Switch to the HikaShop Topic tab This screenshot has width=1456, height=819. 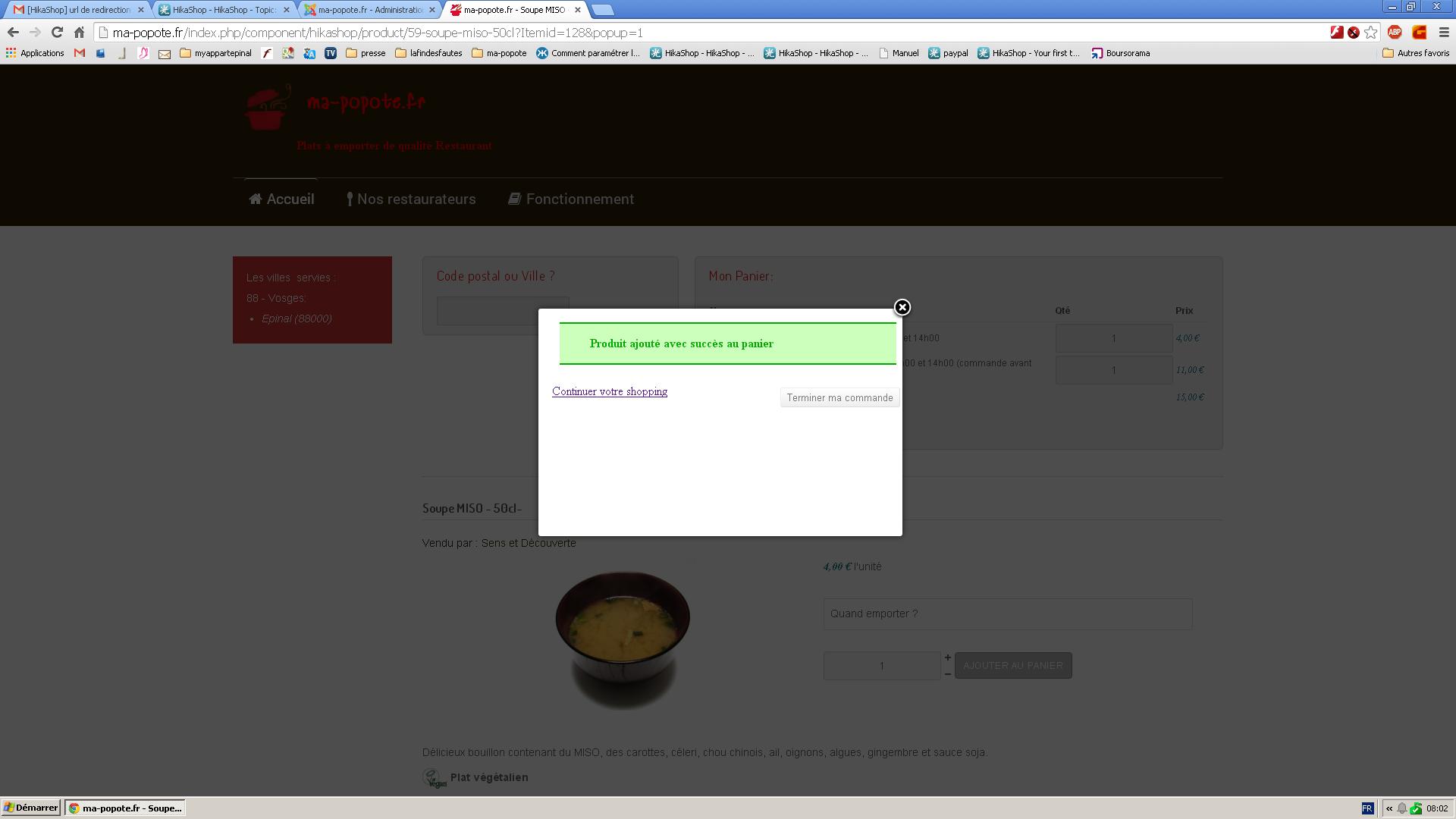click(x=224, y=10)
